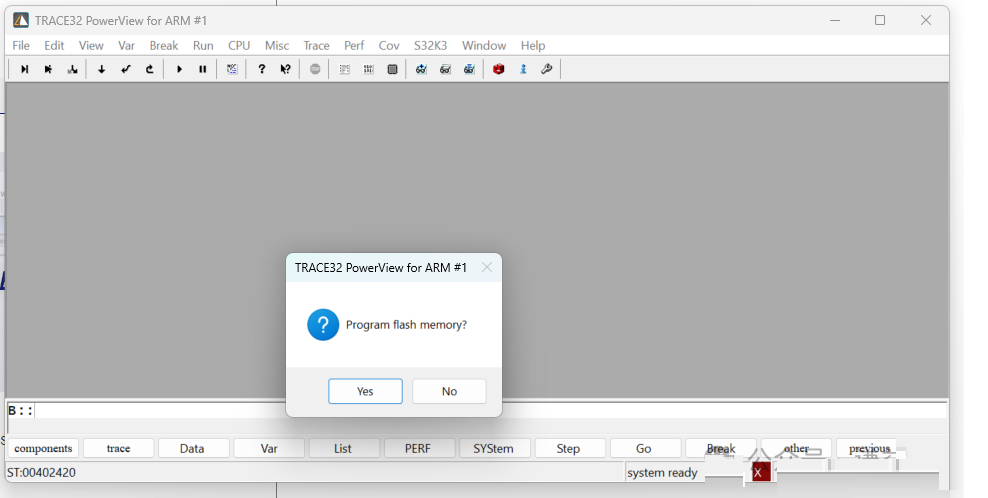Open the Trace menu
The image size is (988, 498).
(316, 45)
